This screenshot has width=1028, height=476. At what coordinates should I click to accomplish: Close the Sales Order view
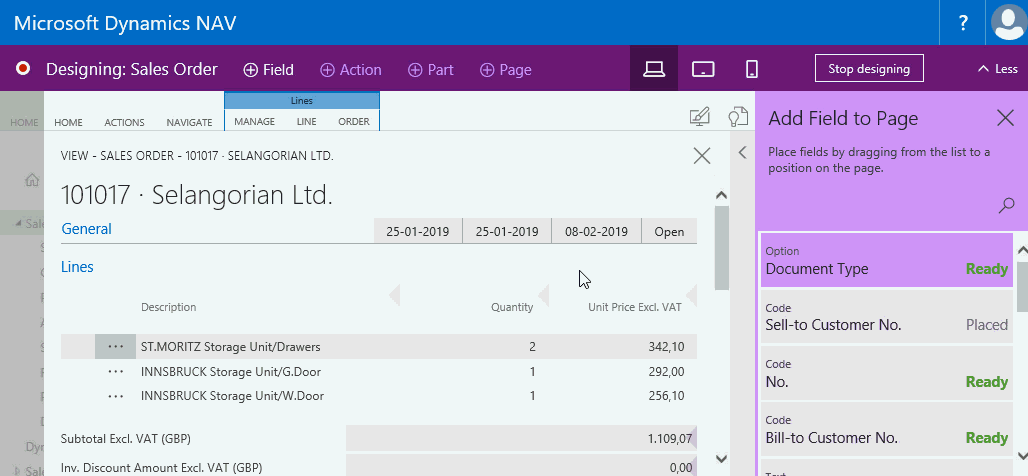[701, 155]
